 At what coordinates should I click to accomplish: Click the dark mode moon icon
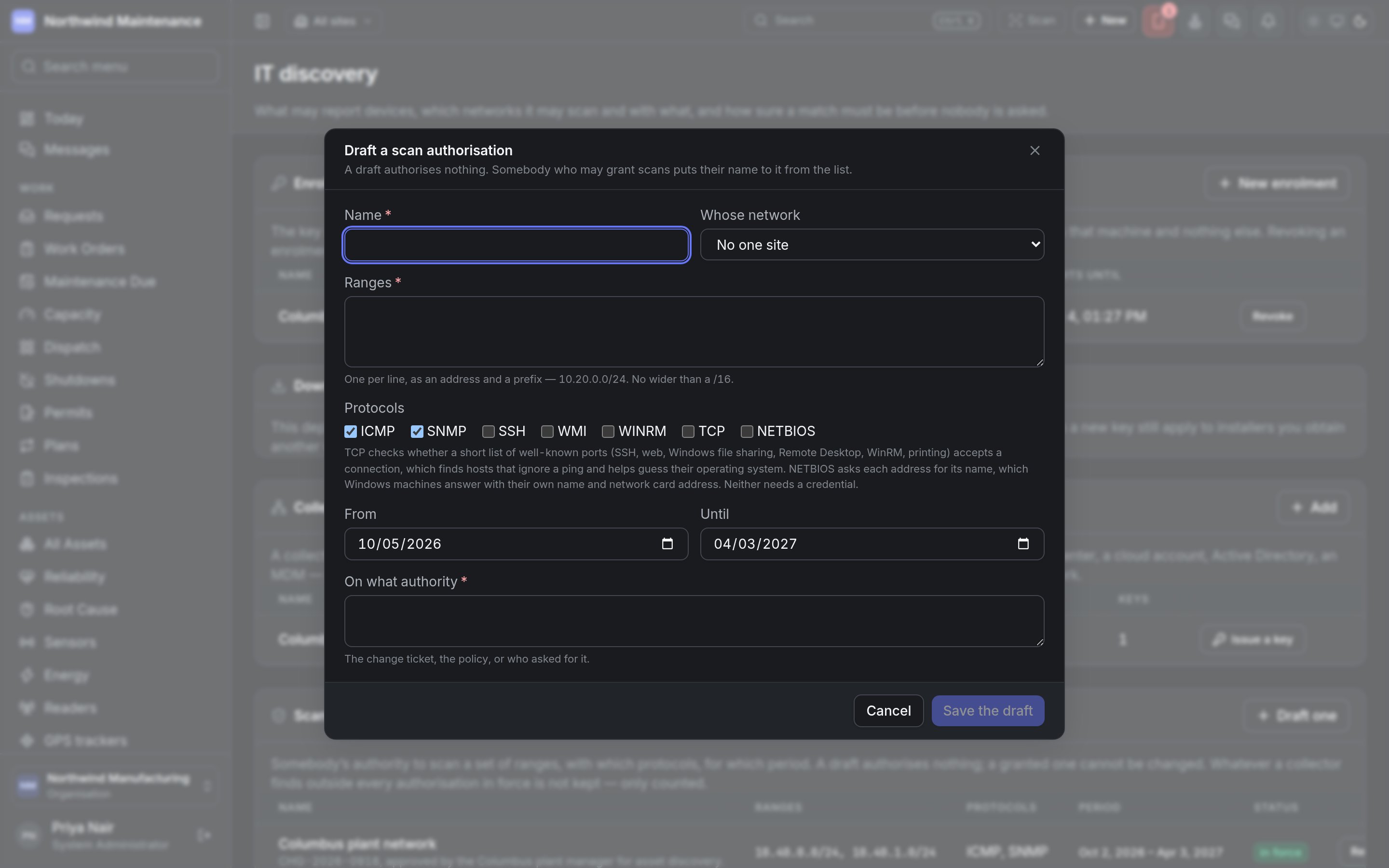(x=1360, y=21)
